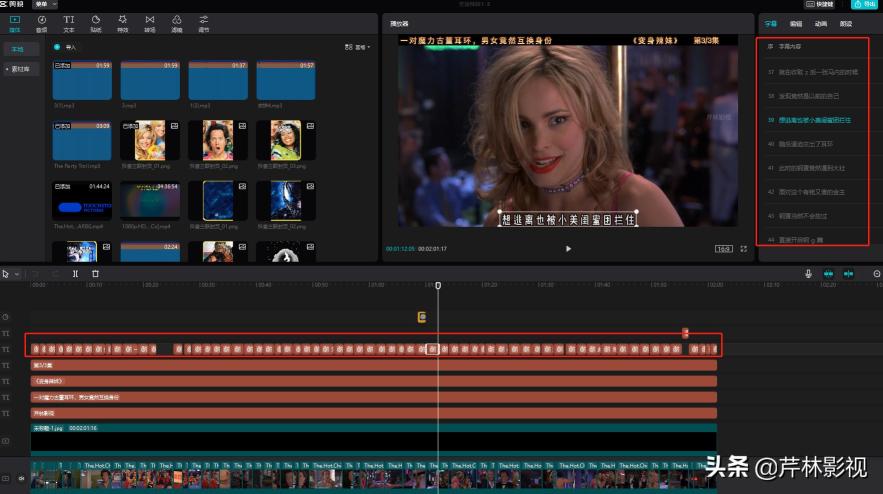Select the media clip with duration 02:24
The width and height of the screenshot is (883, 494).
(x=150, y=252)
